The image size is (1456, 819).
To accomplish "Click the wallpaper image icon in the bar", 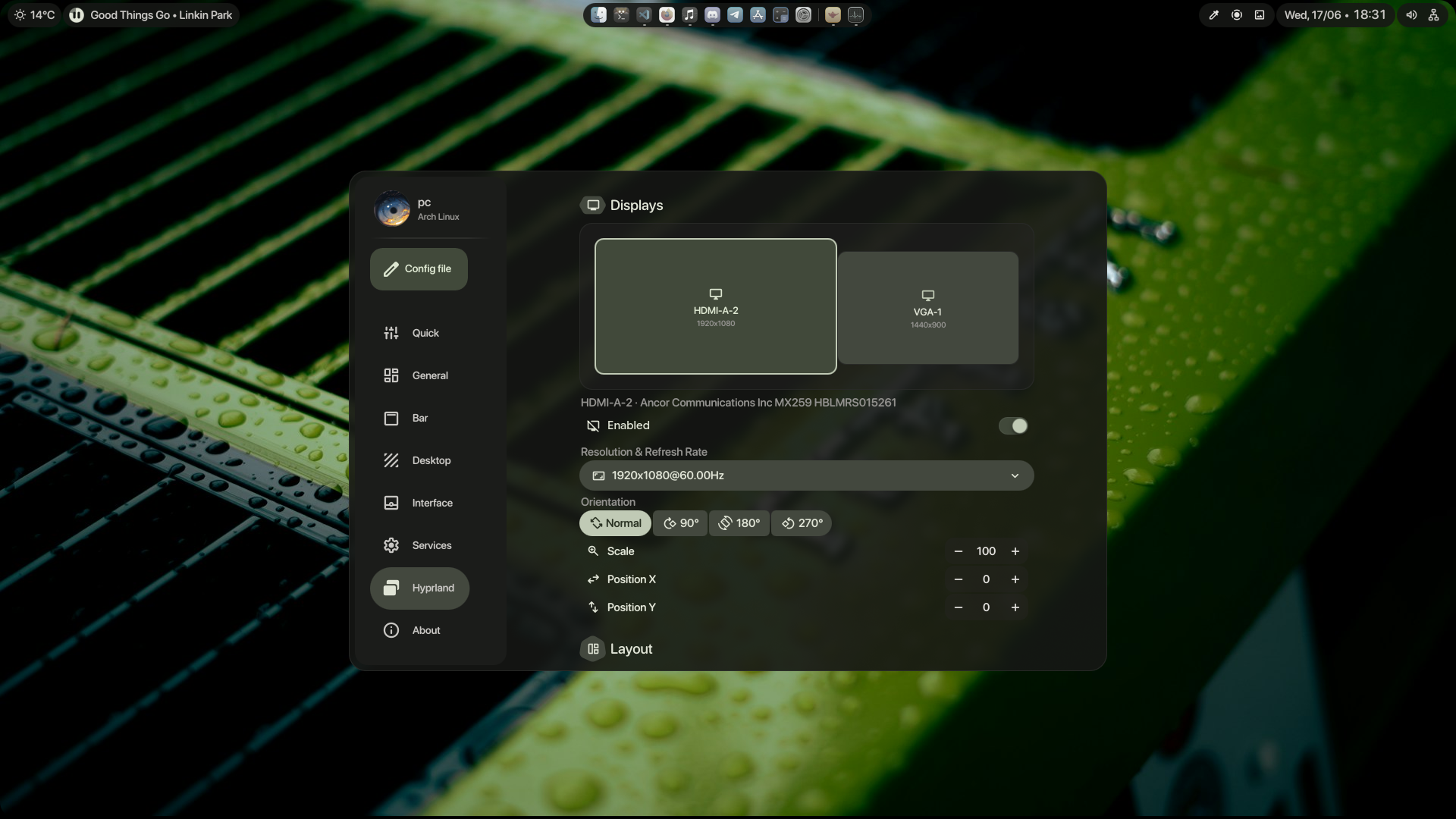I will tap(1260, 15).
